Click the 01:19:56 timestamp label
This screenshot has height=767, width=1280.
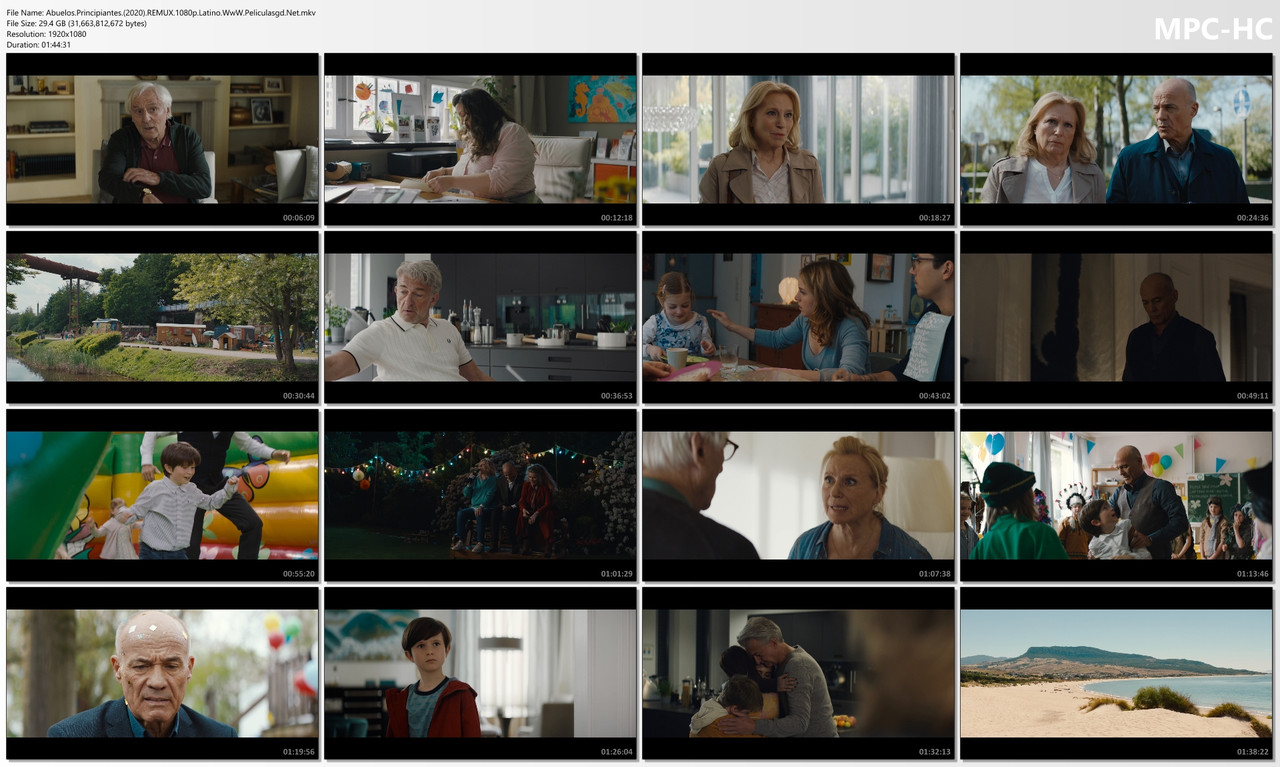(x=298, y=751)
